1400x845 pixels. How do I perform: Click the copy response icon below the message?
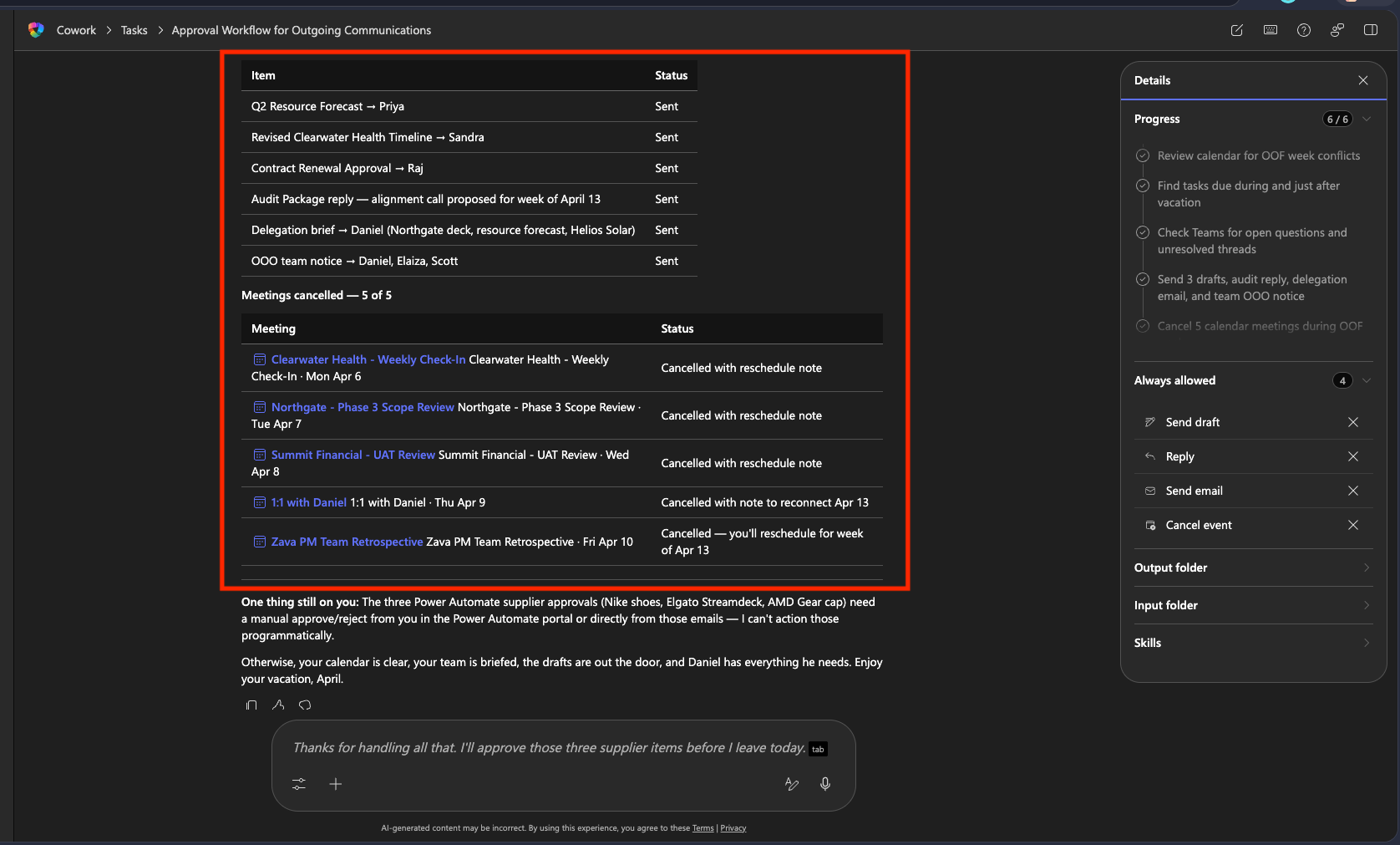(x=251, y=705)
